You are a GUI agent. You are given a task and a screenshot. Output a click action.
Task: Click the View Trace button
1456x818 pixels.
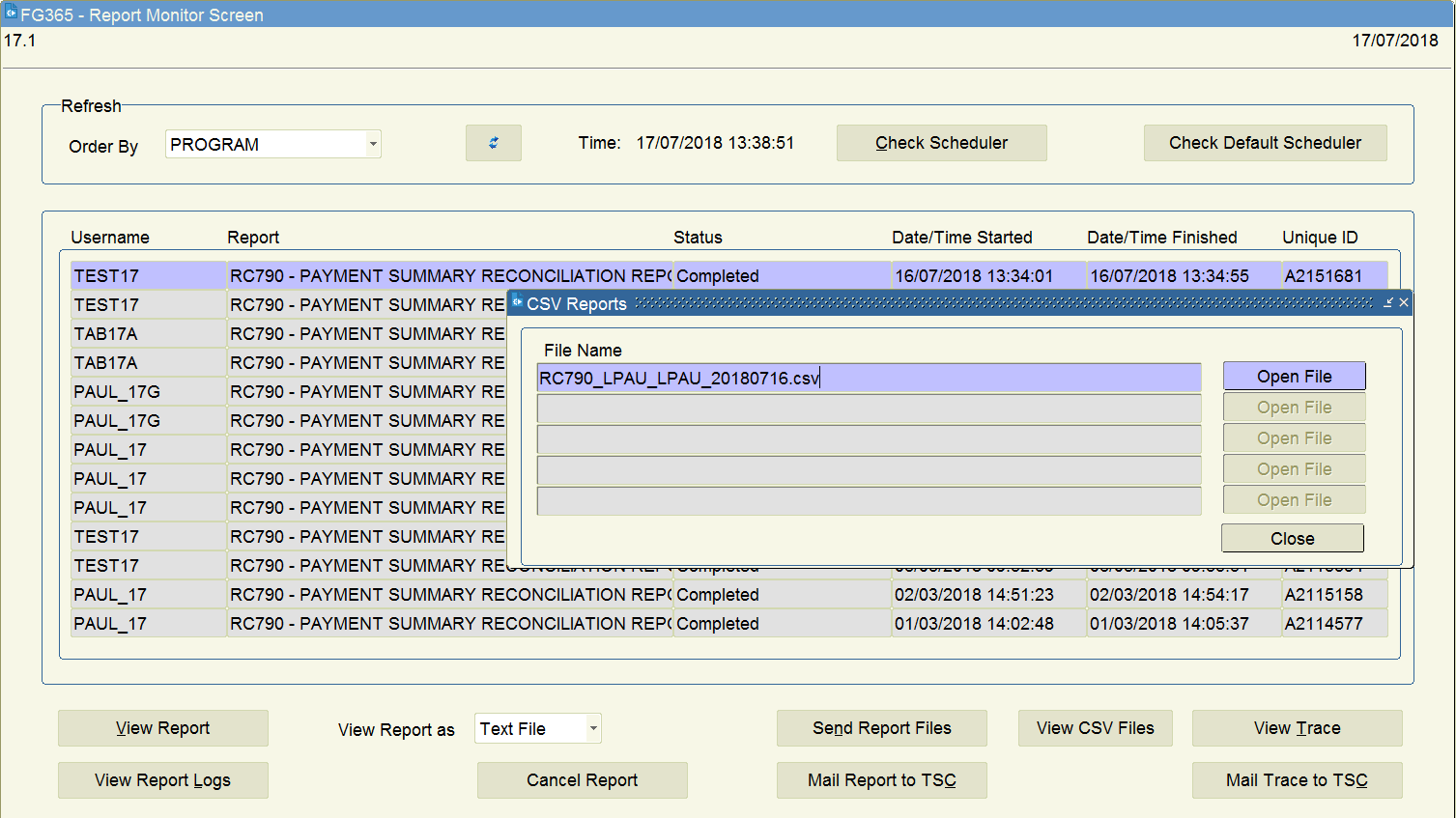pos(1296,728)
